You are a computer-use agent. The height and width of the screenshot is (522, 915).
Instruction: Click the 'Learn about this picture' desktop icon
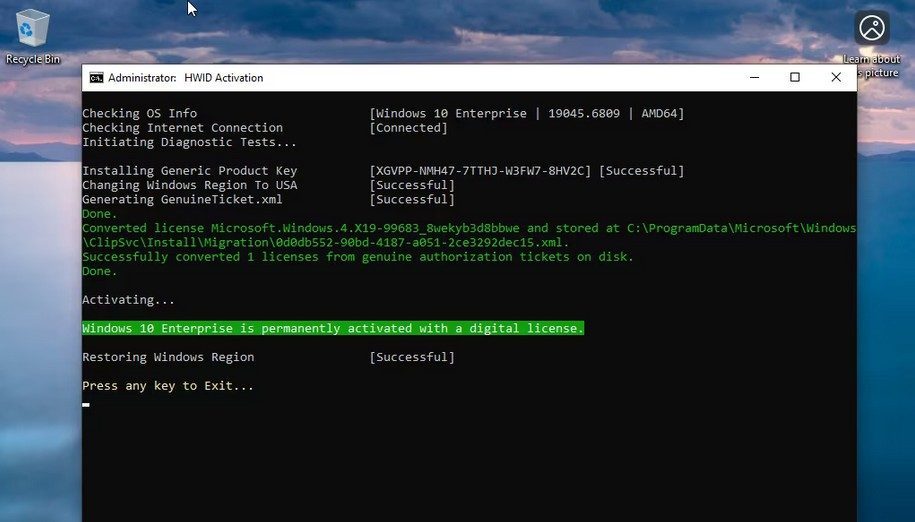[x=872, y=44]
